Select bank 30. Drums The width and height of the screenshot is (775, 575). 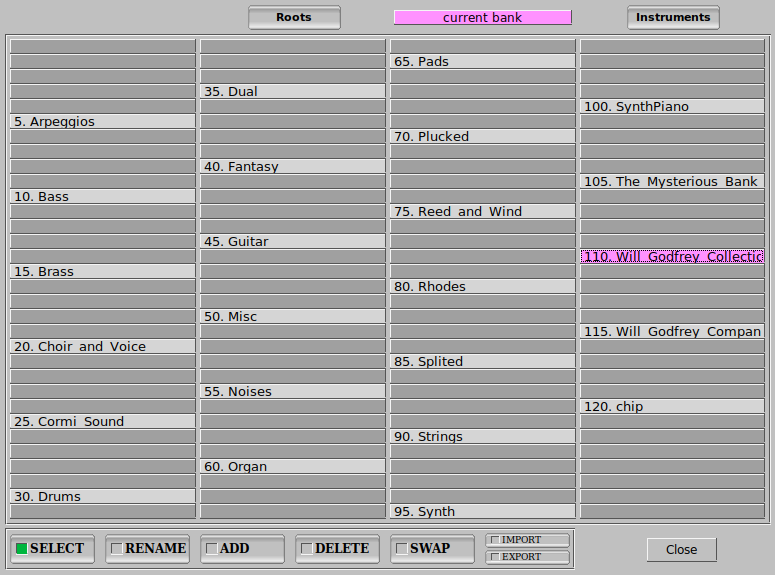(x=103, y=497)
